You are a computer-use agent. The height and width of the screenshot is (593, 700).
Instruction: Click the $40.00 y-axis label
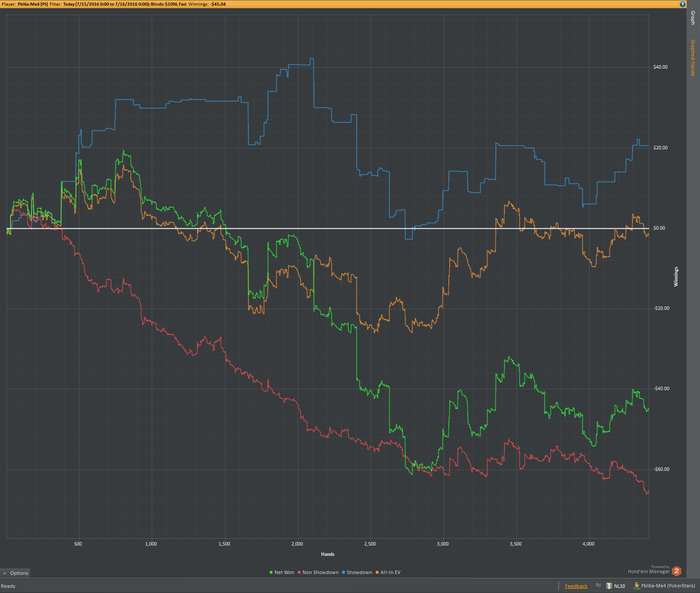pyautogui.click(x=660, y=67)
